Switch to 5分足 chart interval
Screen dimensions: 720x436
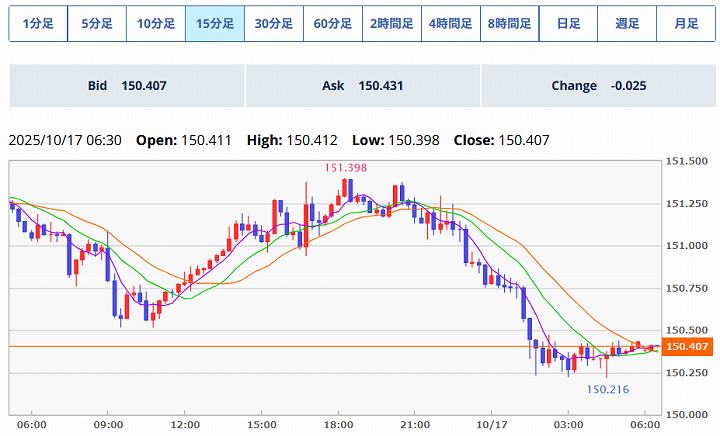(x=97, y=23)
